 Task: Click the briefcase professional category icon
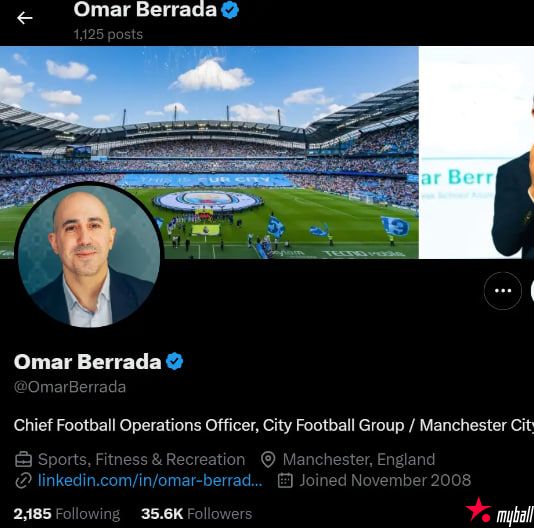click(23, 460)
